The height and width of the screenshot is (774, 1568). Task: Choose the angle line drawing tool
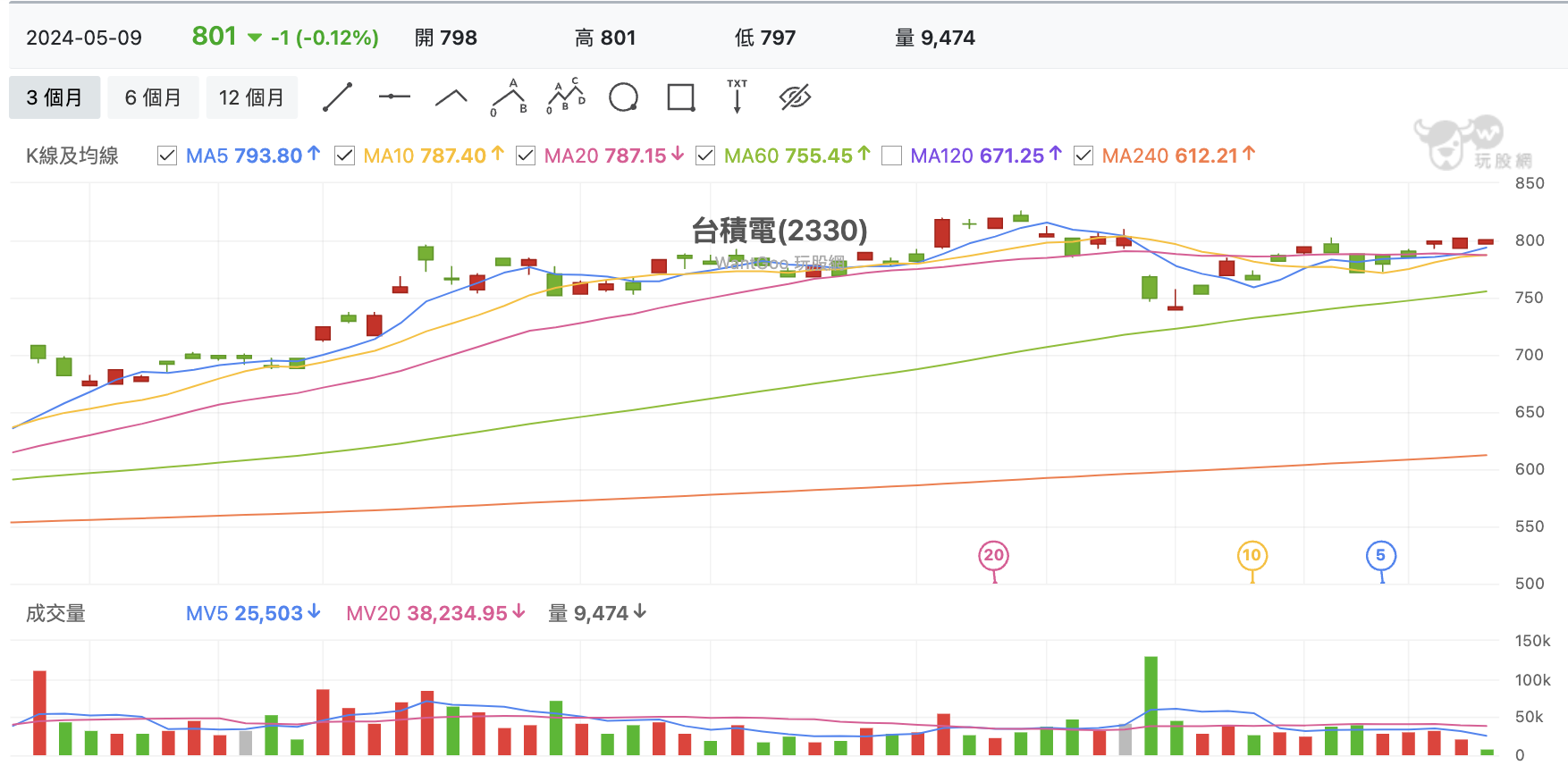point(451,97)
